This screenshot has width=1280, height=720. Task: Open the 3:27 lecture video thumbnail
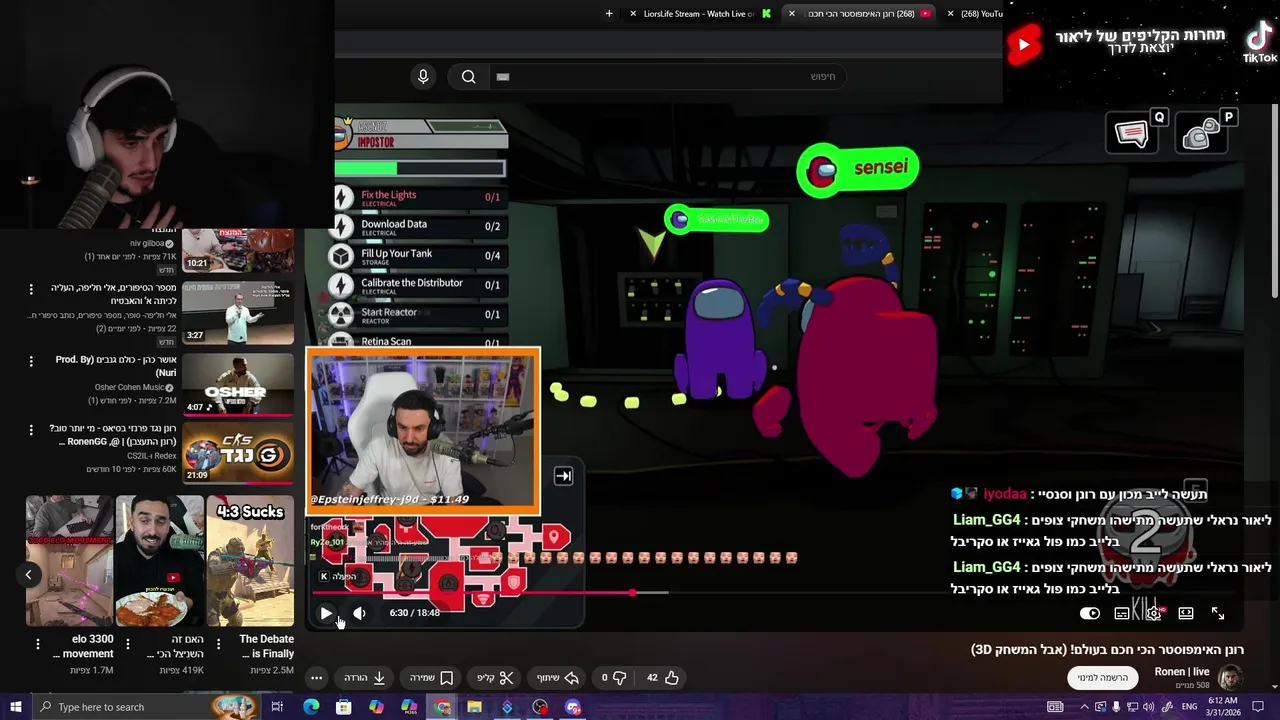238,312
